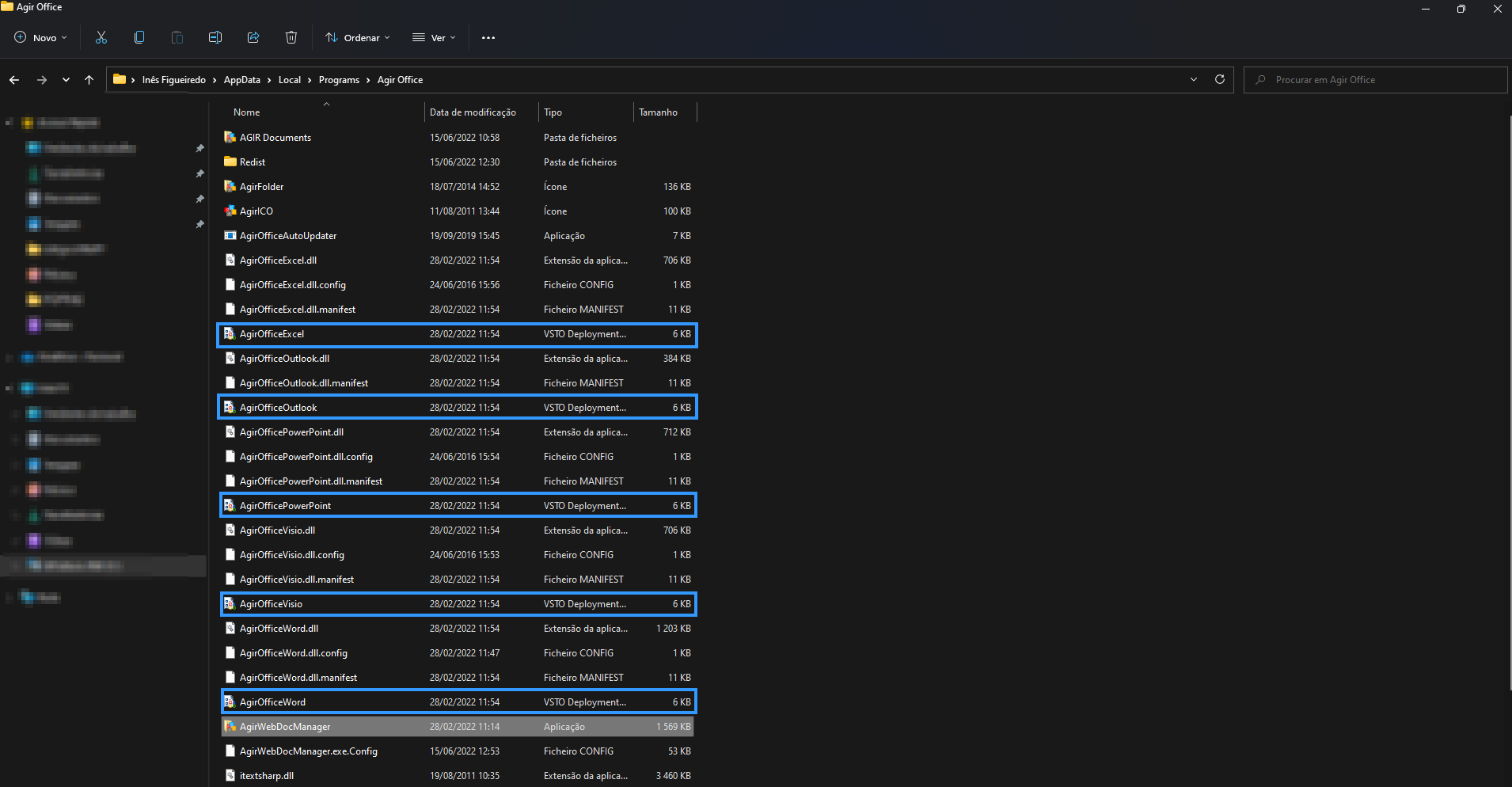Open the Novo dropdown menu

41,37
